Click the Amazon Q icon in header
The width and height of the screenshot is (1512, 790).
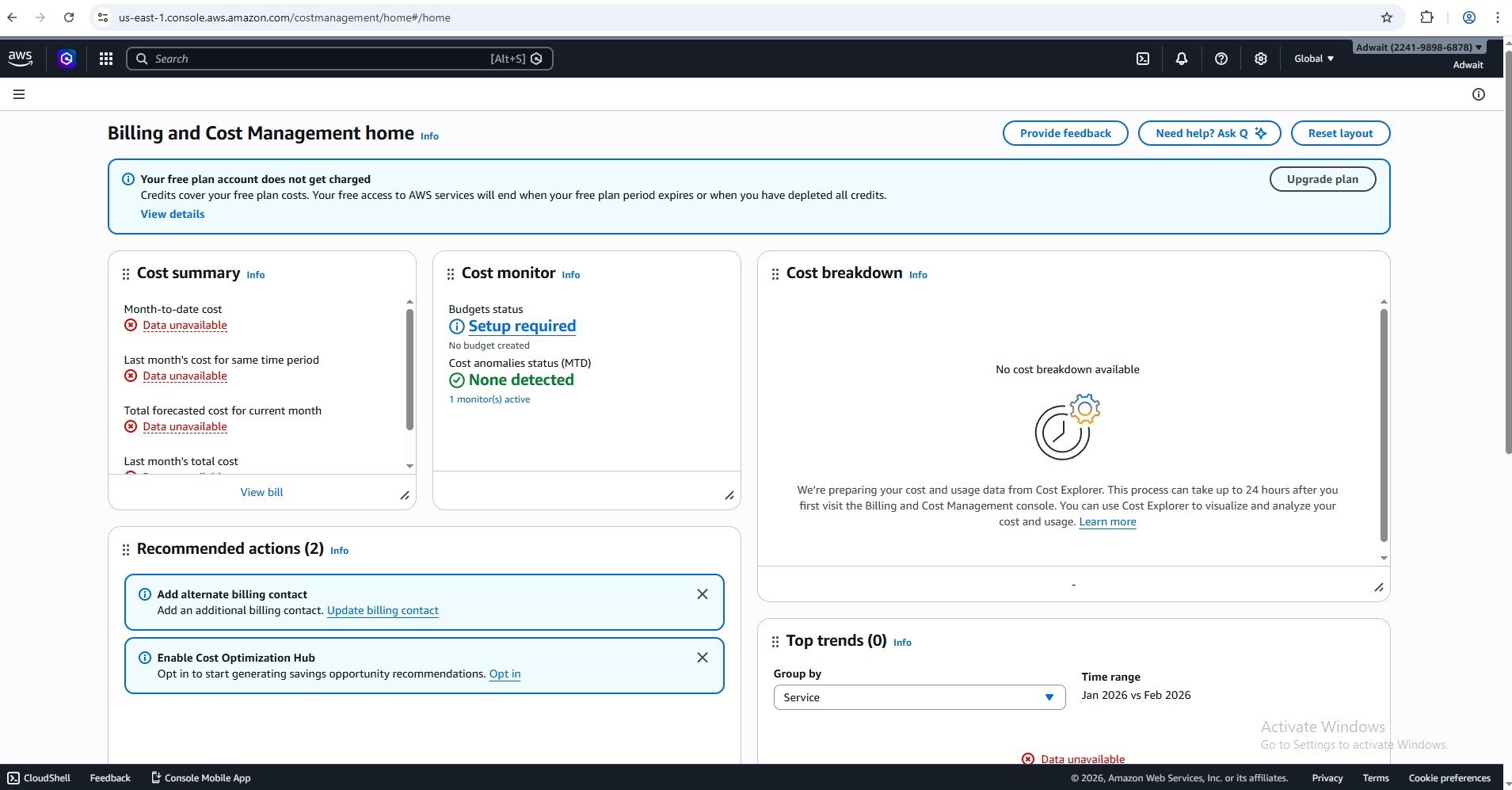tap(67, 59)
